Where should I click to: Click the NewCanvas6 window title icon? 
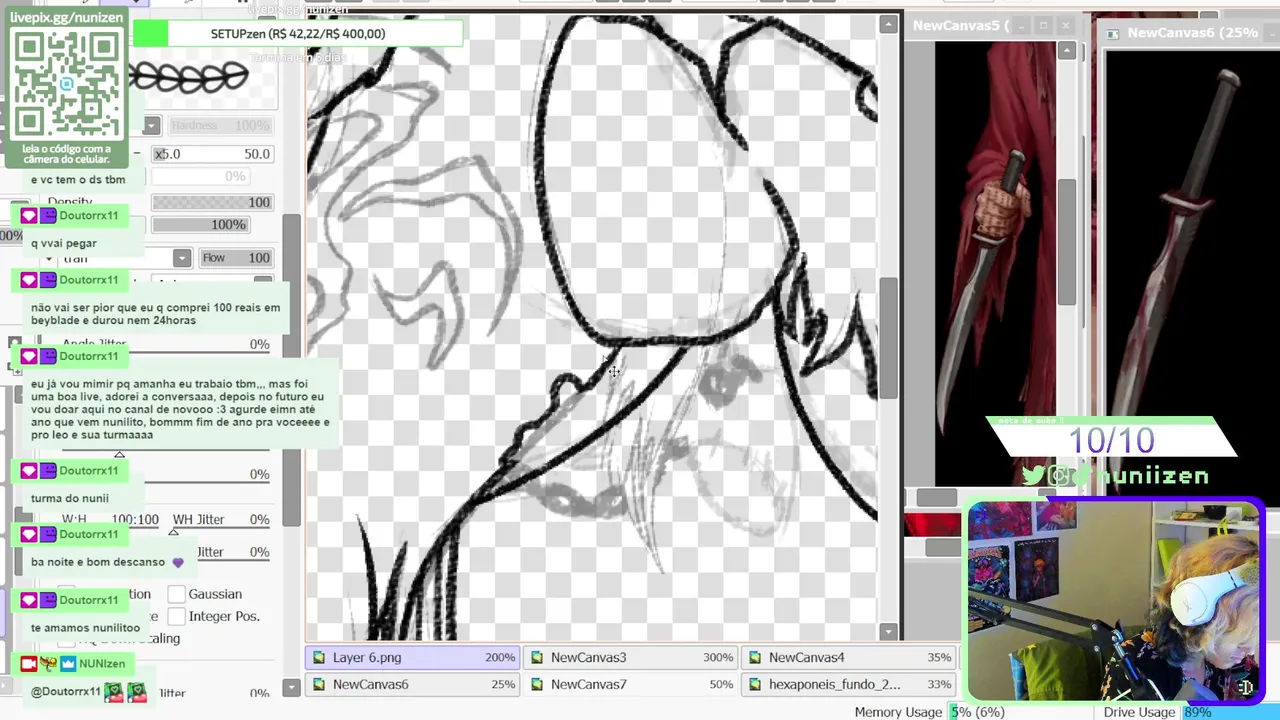(x=1112, y=33)
